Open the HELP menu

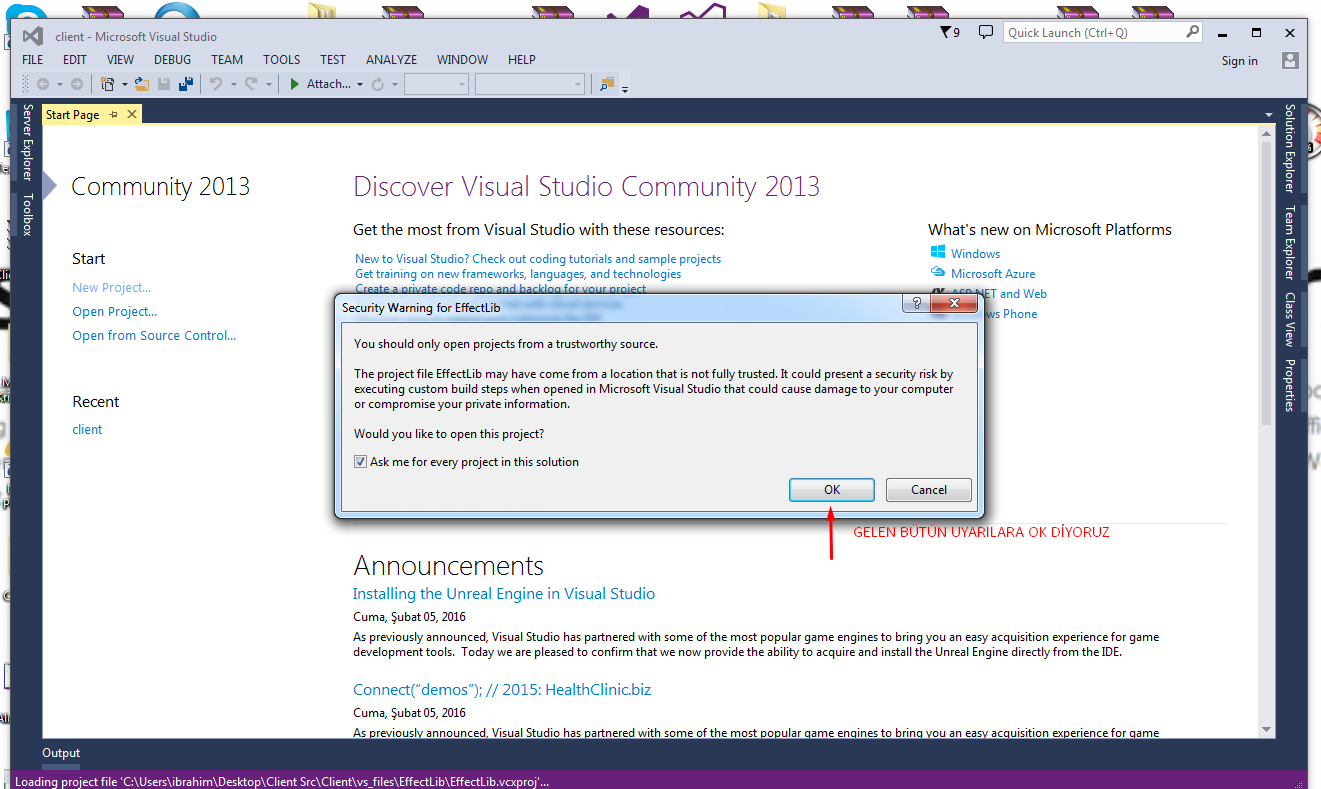[522, 60]
